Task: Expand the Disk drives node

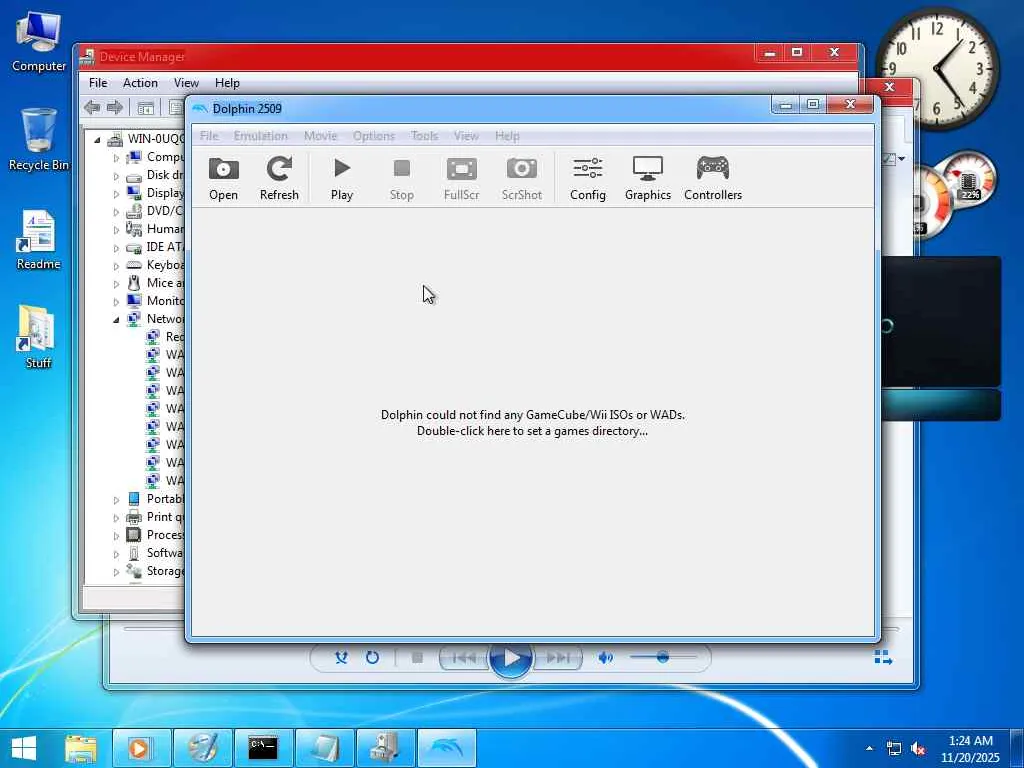Action: [x=116, y=176]
